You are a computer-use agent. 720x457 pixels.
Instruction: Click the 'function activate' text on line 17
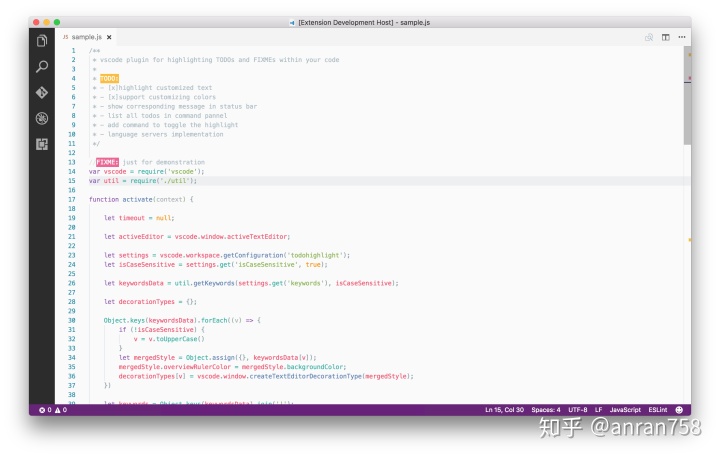tap(121, 199)
